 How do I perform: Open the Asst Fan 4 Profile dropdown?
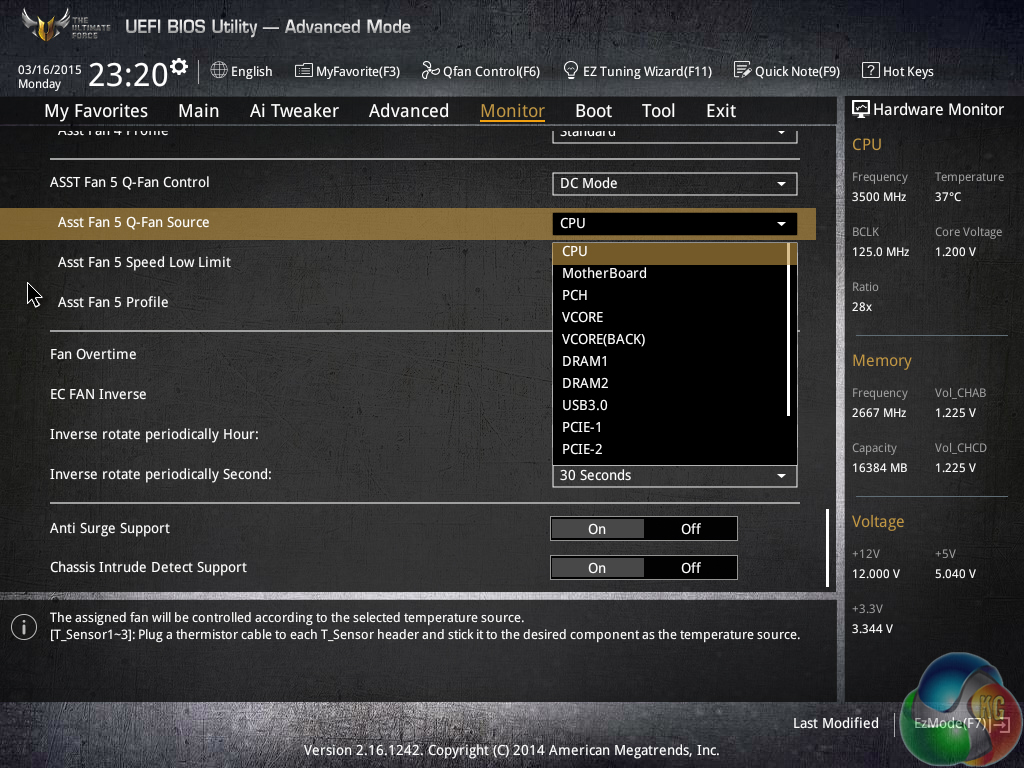coord(674,135)
